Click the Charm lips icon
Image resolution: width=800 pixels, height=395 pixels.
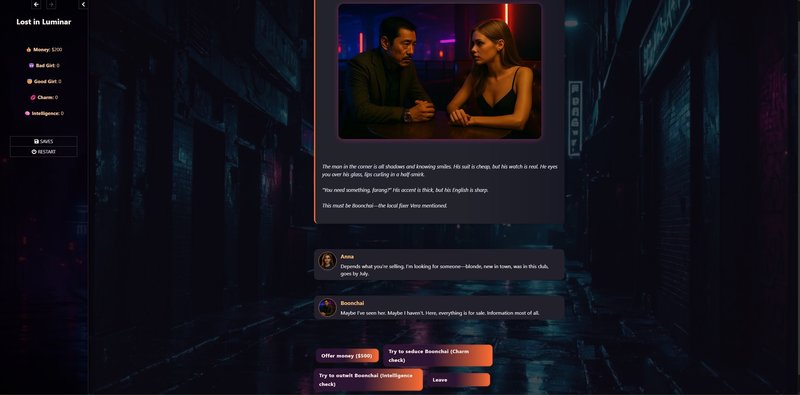[x=33, y=97]
